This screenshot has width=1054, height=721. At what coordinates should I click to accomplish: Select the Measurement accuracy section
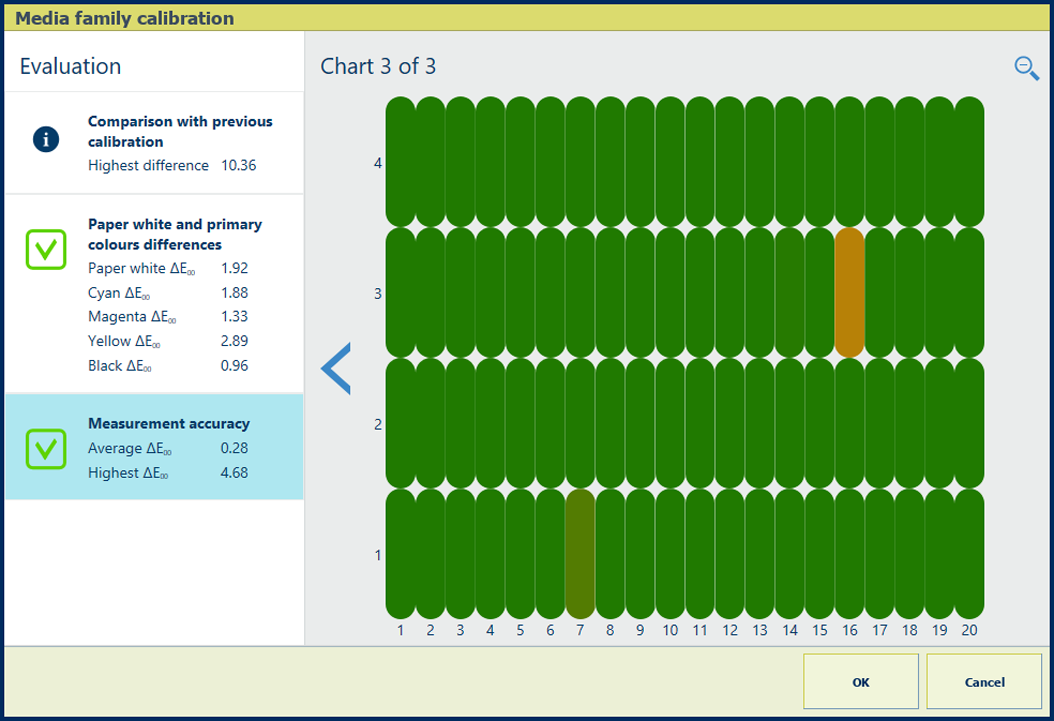coord(155,447)
